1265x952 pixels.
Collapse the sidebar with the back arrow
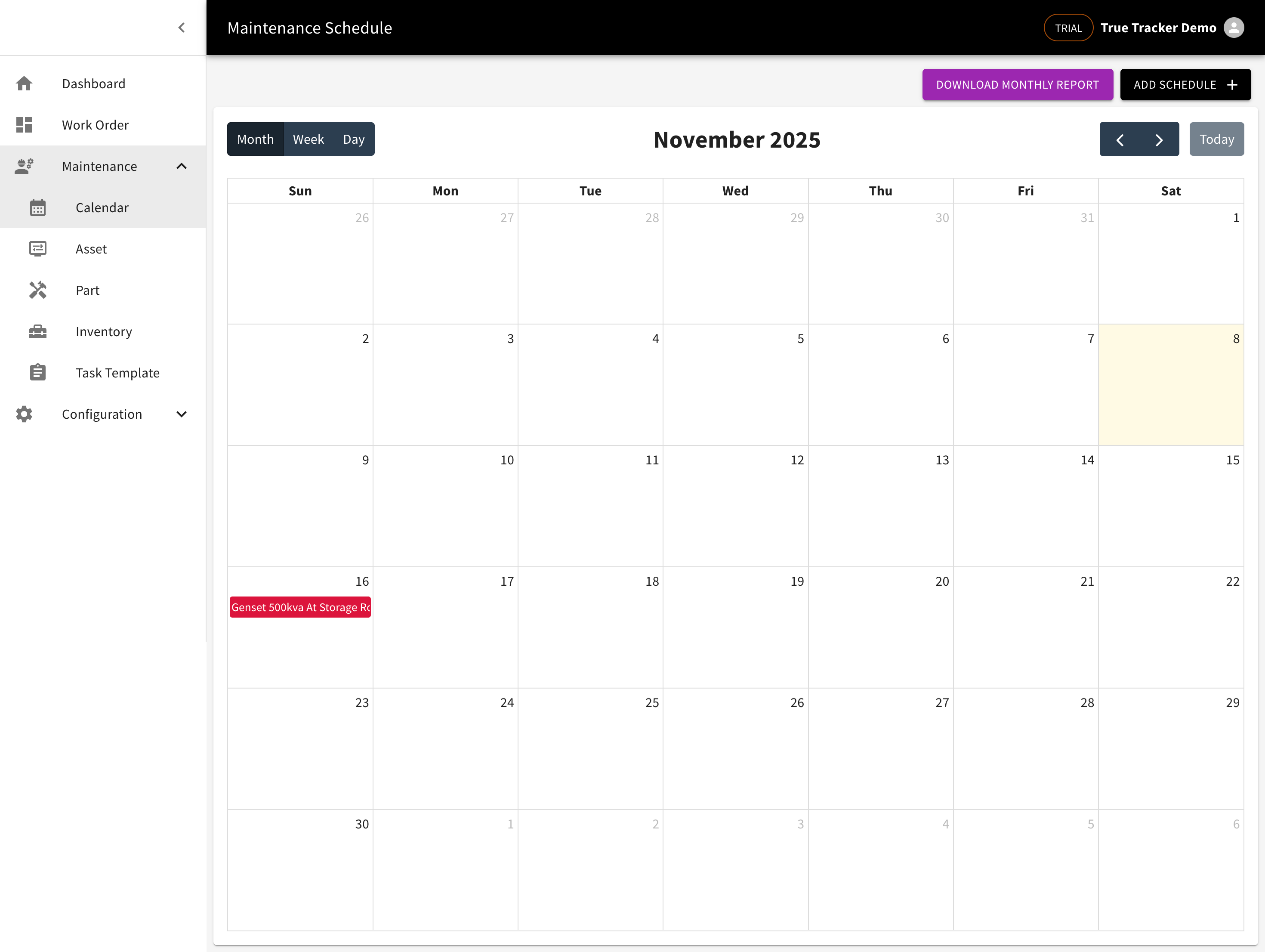point(181,27)
